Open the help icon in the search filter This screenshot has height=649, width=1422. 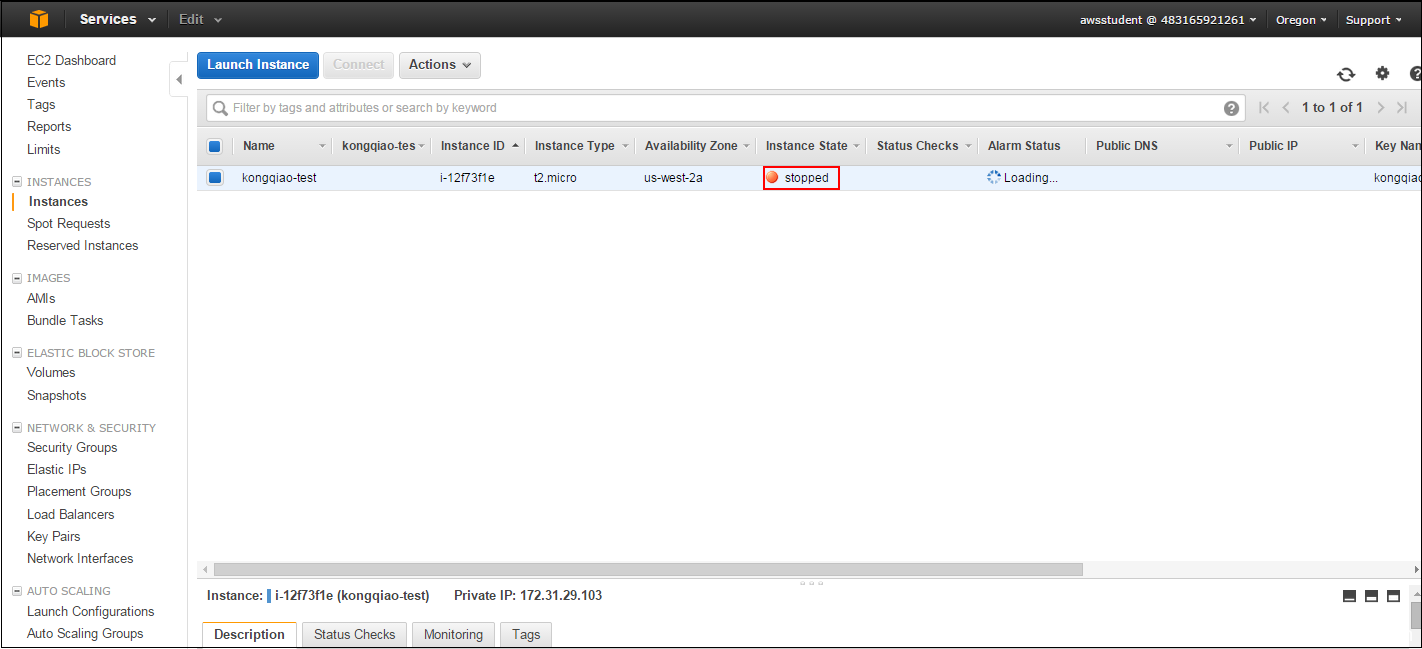point(1231,108)
